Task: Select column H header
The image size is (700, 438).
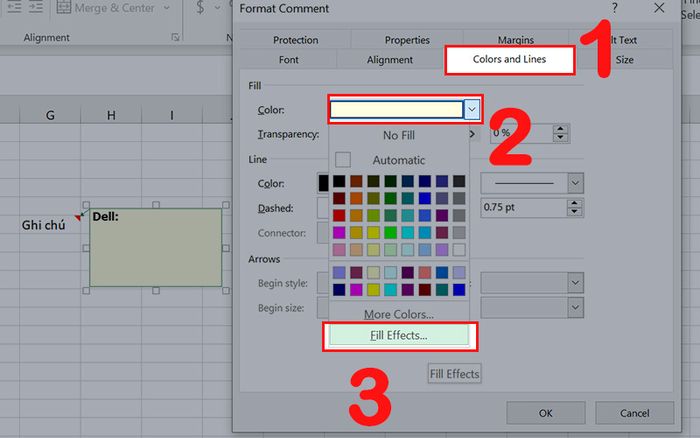Action: (111, 115)
